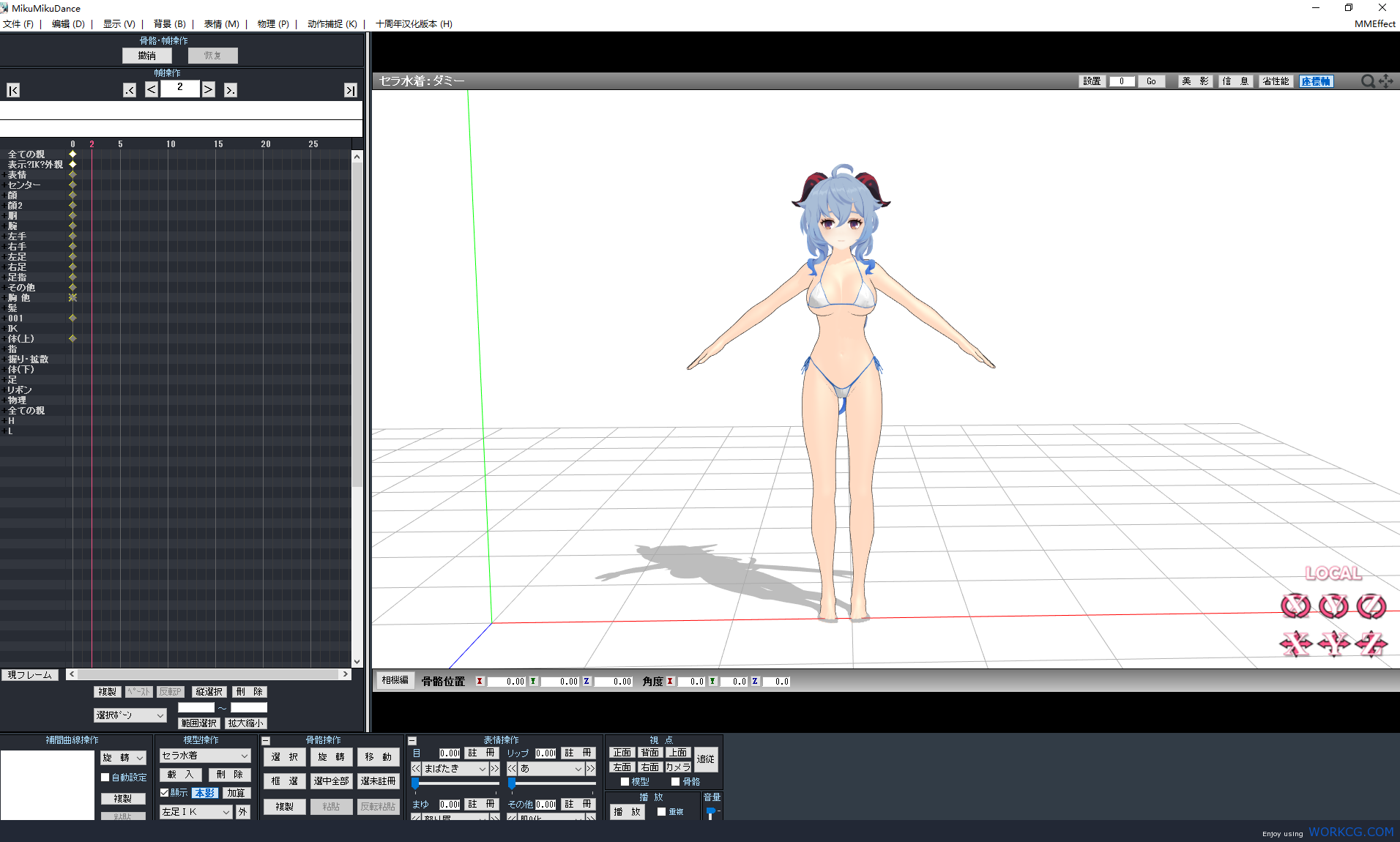Open the 编辑 (D) menu
The height and width of the screenshot is (842, 1400).
click(68, 24)
